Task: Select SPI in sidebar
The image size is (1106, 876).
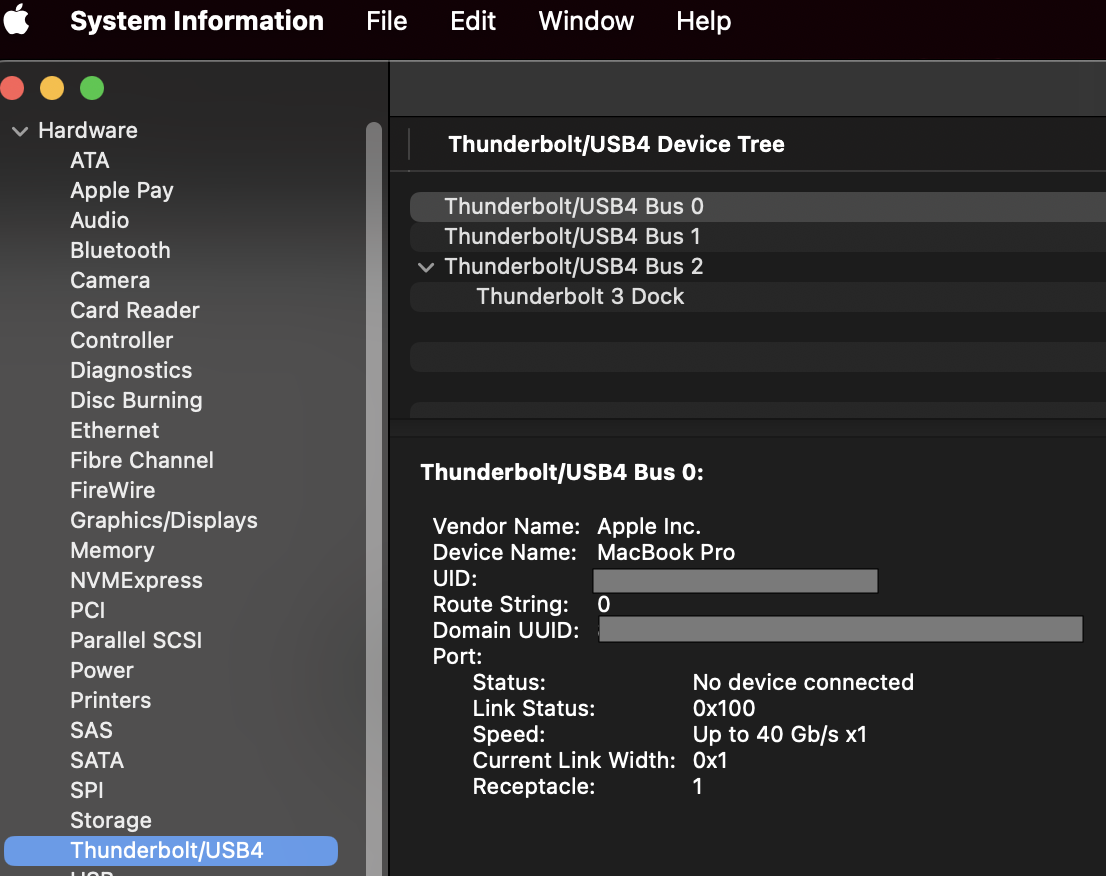Action: pyautogui.click(x=87, y=790)
